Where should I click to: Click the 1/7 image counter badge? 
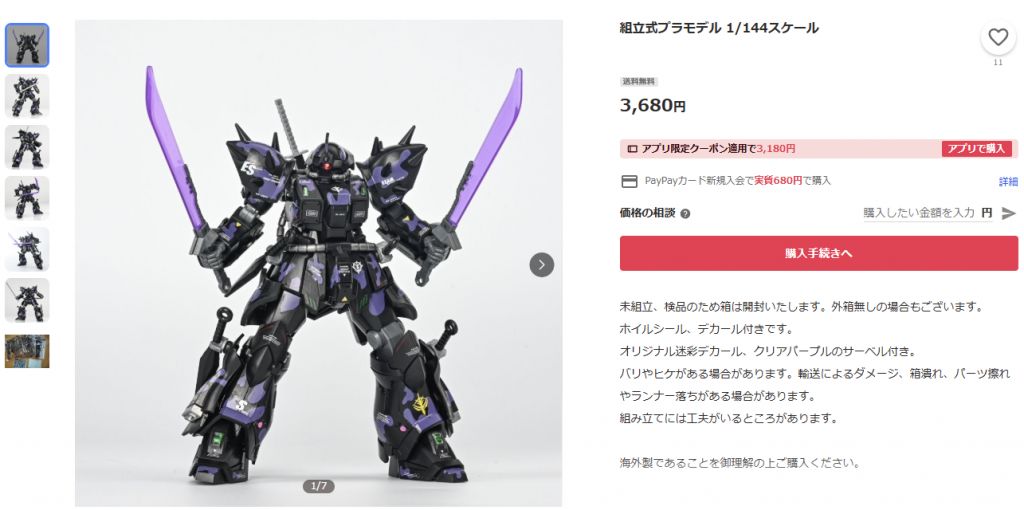tap(319, 486)
